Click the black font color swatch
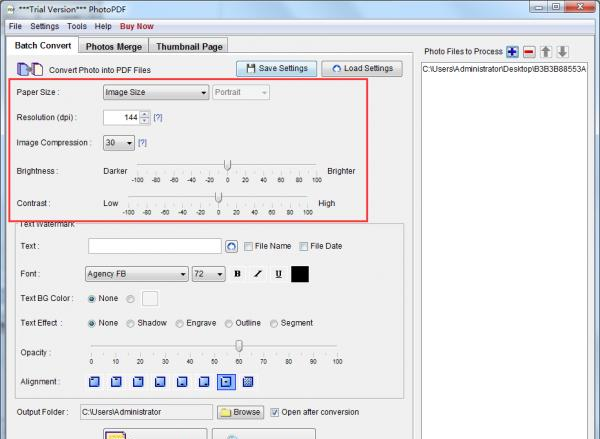Screen dimensions: 600x439 click(x=300, y=274)
